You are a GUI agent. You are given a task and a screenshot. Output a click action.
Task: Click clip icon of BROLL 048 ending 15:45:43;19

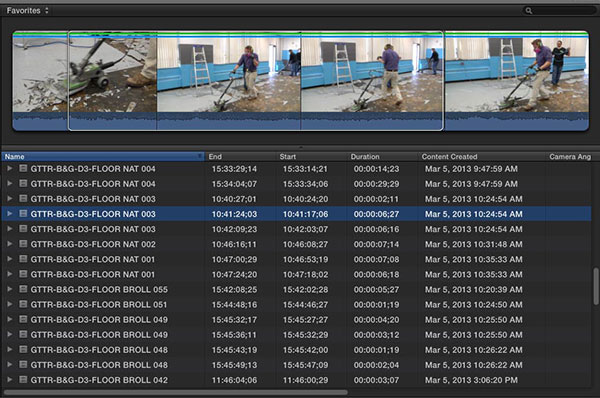(x=23, y=349)
